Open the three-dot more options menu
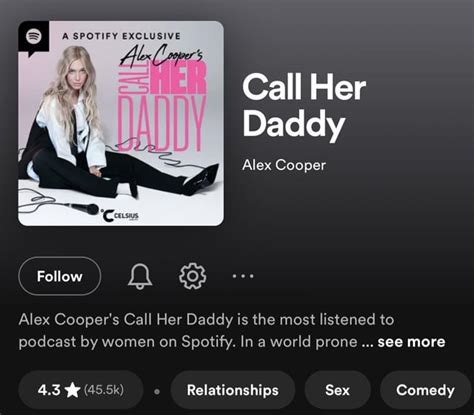474x415 pixels. (243, 276)
